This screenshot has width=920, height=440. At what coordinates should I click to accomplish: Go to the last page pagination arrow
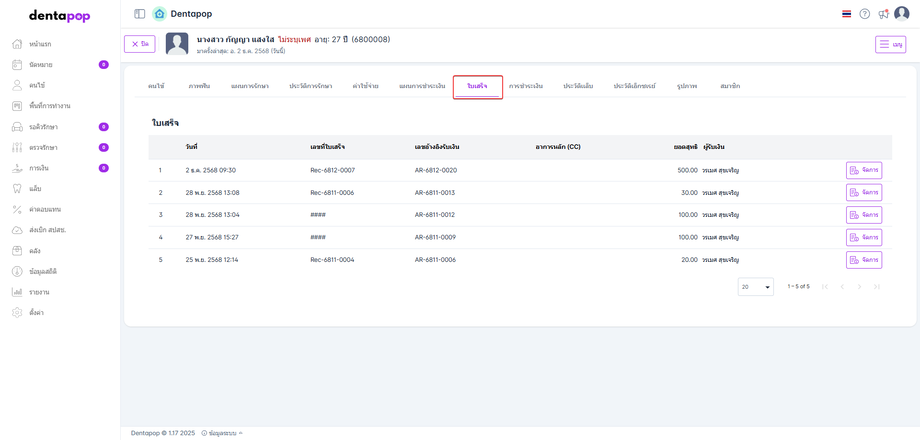tap(877, 287)
